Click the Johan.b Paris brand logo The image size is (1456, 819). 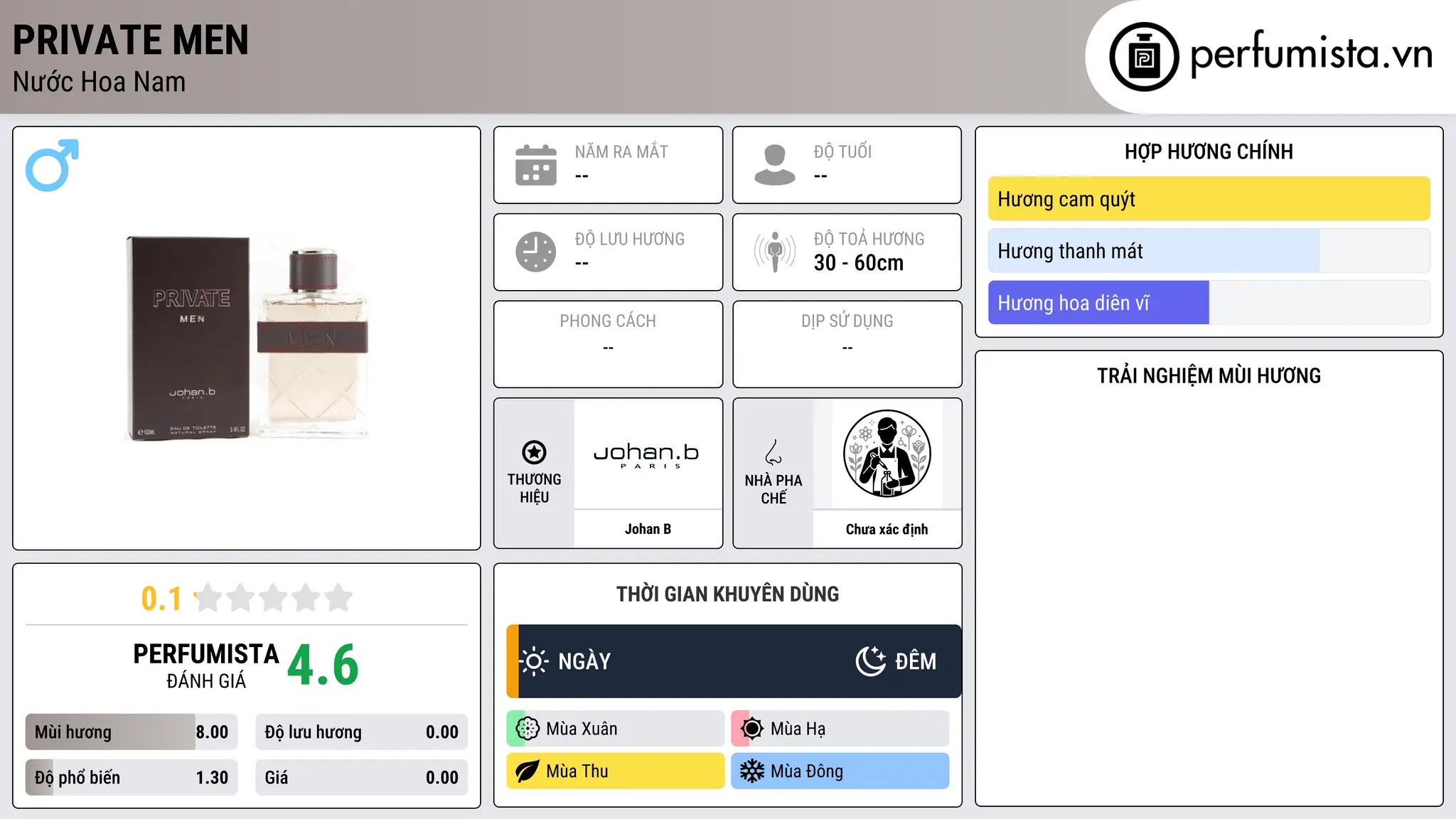[647, 455]
